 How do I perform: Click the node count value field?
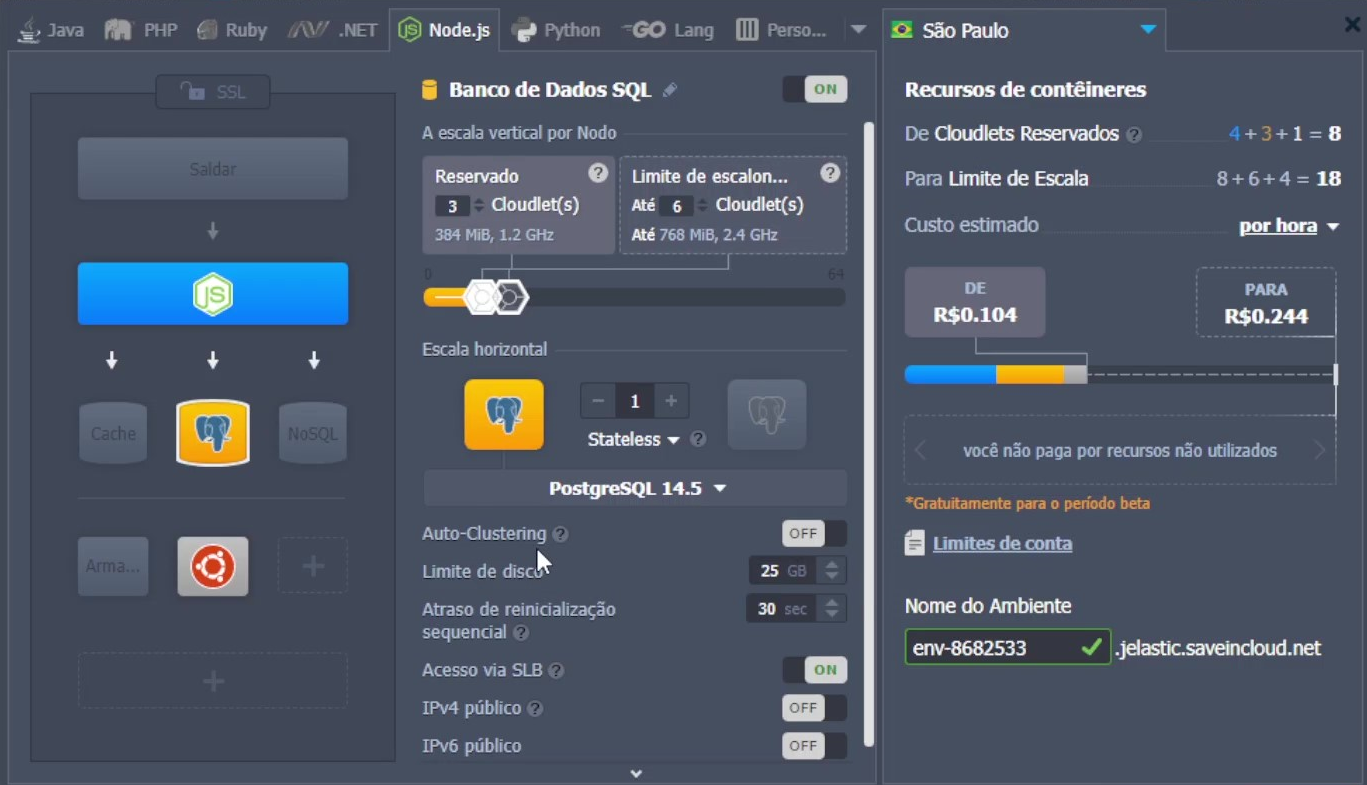635,401
